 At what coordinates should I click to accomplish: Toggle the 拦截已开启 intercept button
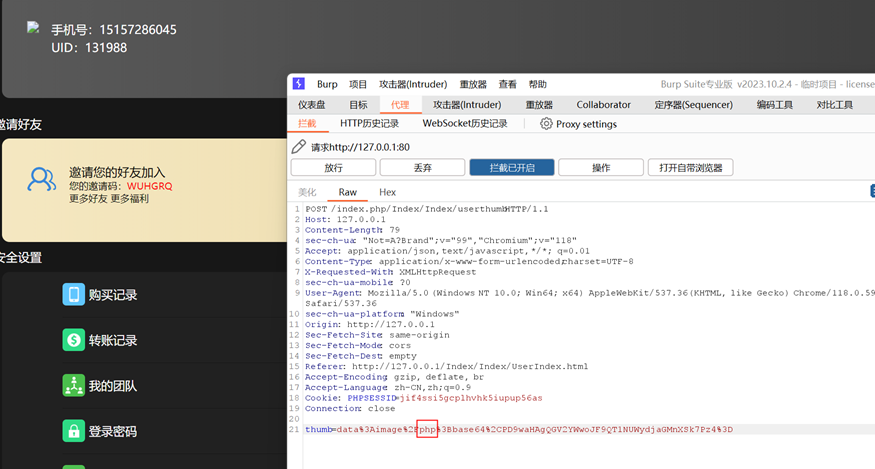(x=512, y=168)
